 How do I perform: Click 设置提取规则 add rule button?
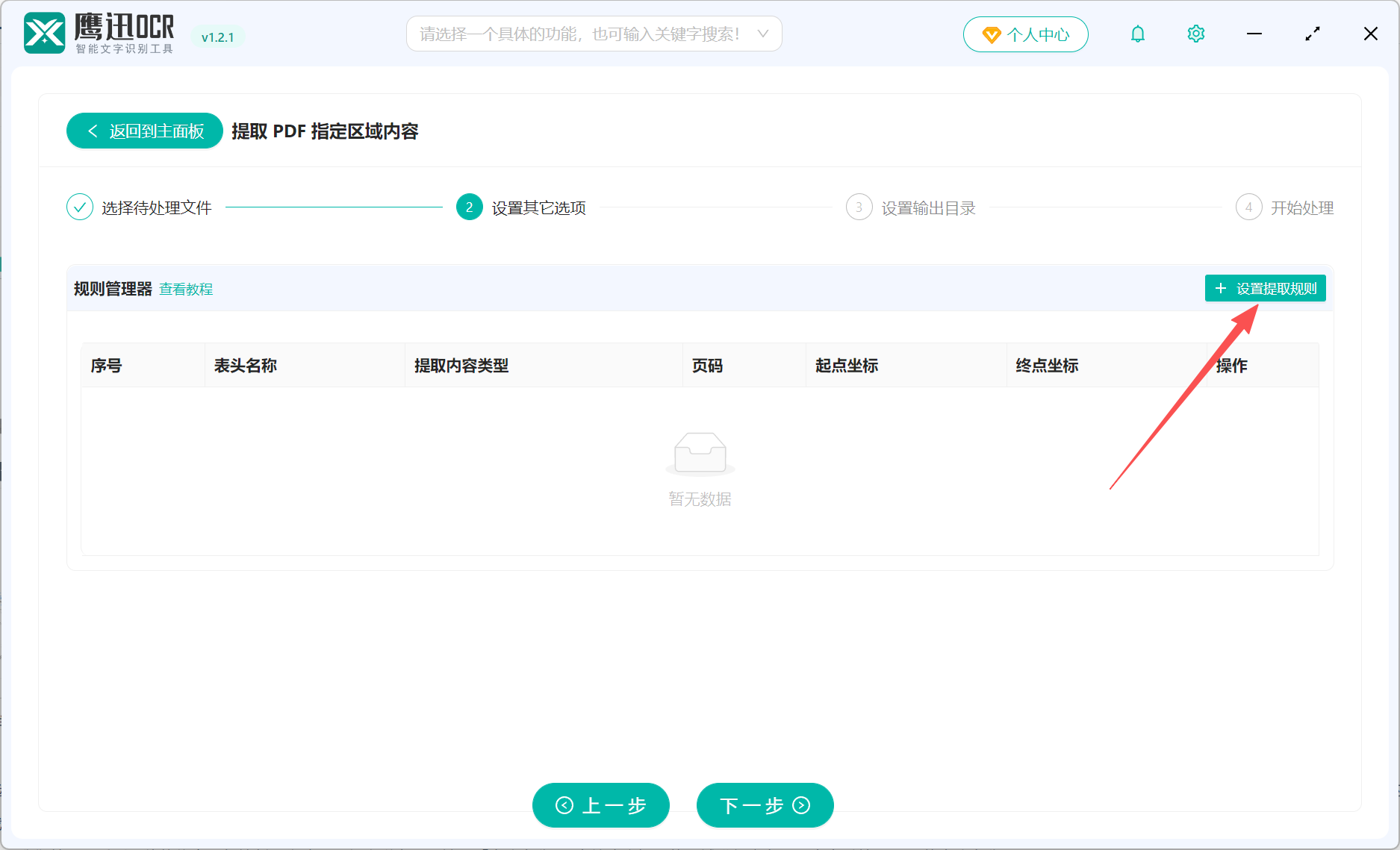[1265, 288]
